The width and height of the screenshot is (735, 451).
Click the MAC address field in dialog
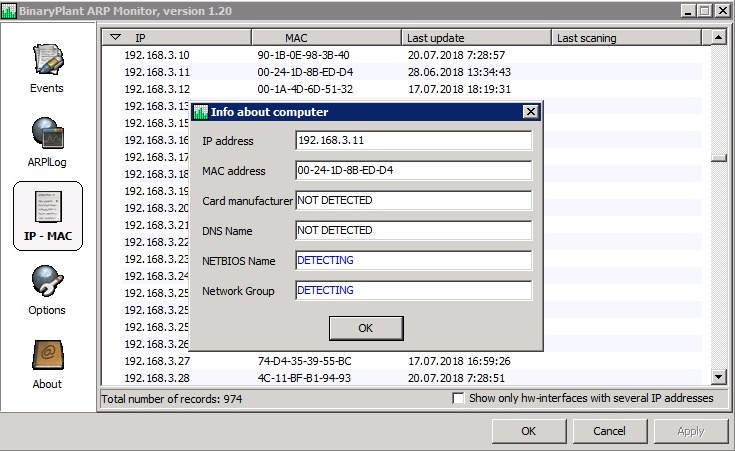(x=413, y=170)
